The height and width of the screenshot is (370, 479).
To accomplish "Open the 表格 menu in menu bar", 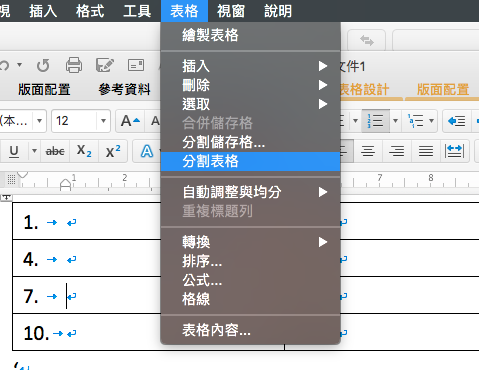I will [x=184, y=11].
